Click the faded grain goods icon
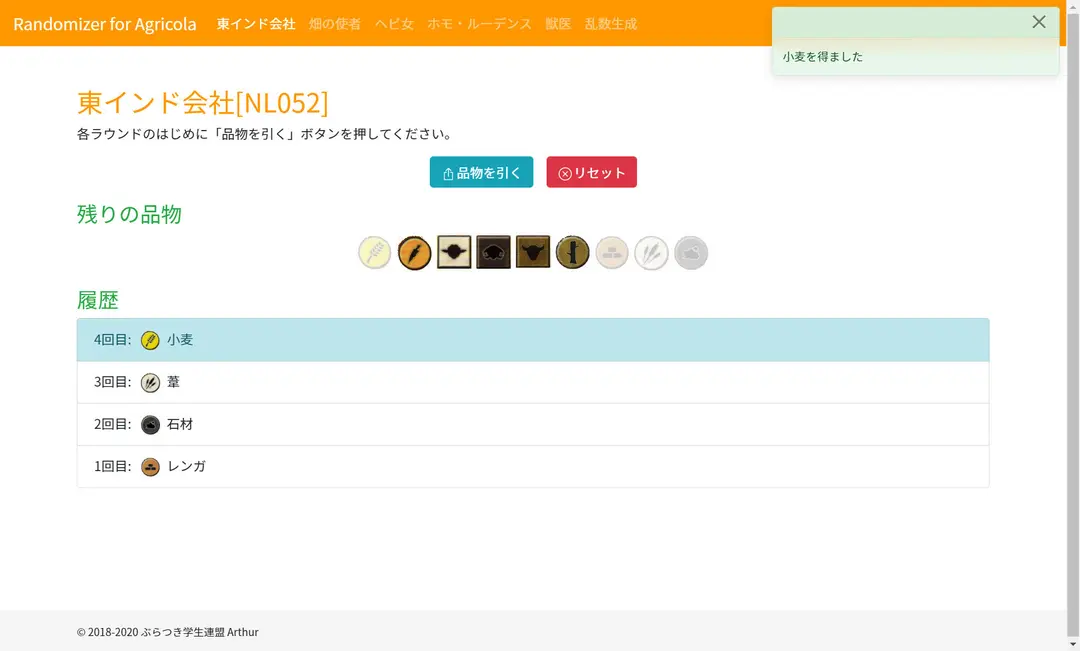The width and height of the screenshot is (1080, 651). click(375, 253)
